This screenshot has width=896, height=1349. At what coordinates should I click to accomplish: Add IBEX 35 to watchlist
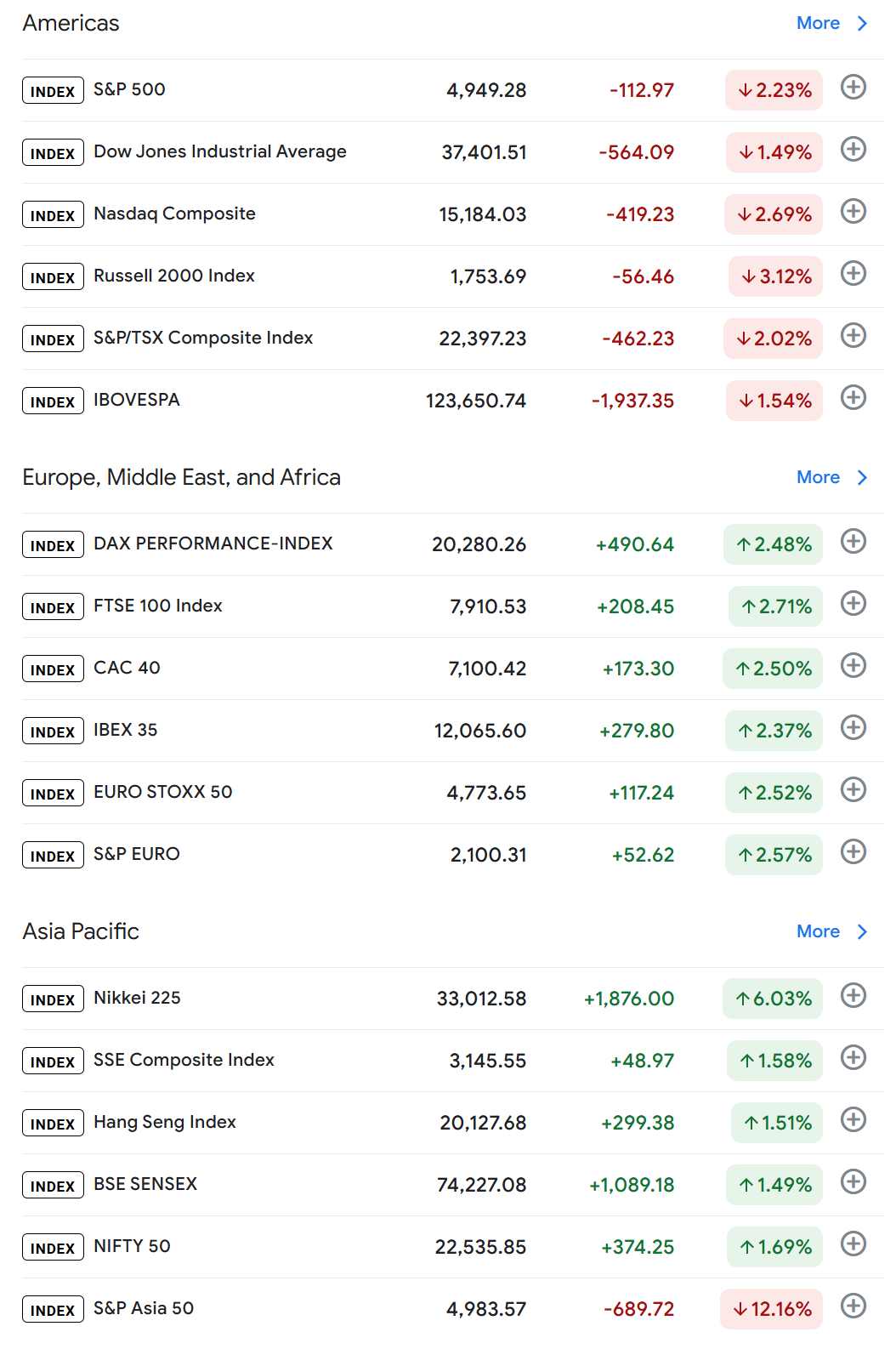[853, 727]
